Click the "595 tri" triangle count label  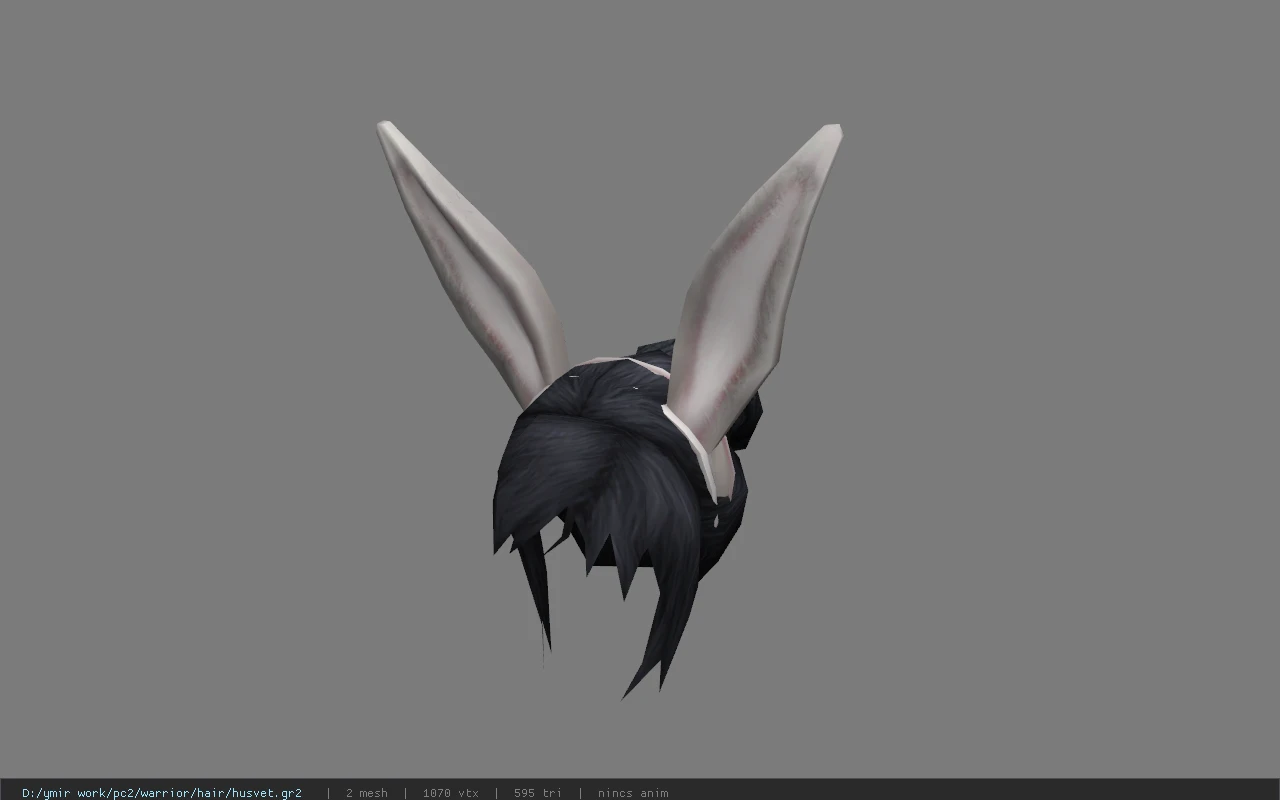click(537, 793)
